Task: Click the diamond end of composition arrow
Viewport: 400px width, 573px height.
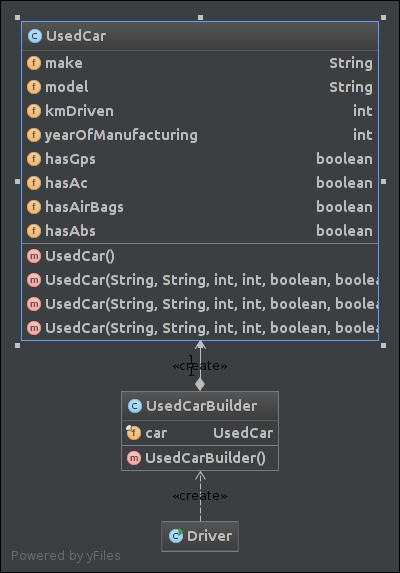Action: coord(200,384)
